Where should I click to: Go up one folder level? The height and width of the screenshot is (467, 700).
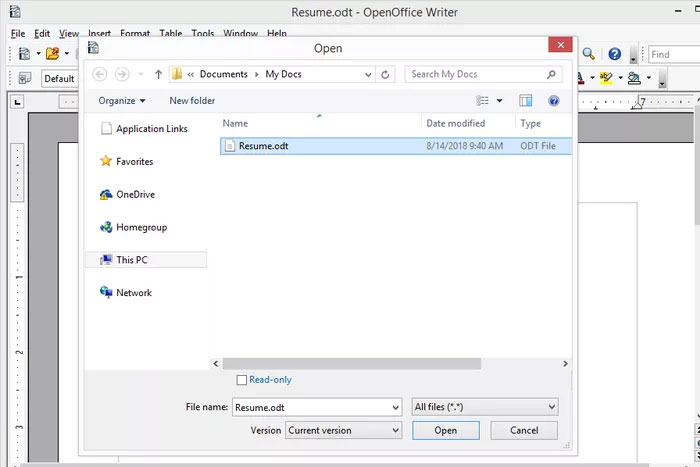click(158, 75)
